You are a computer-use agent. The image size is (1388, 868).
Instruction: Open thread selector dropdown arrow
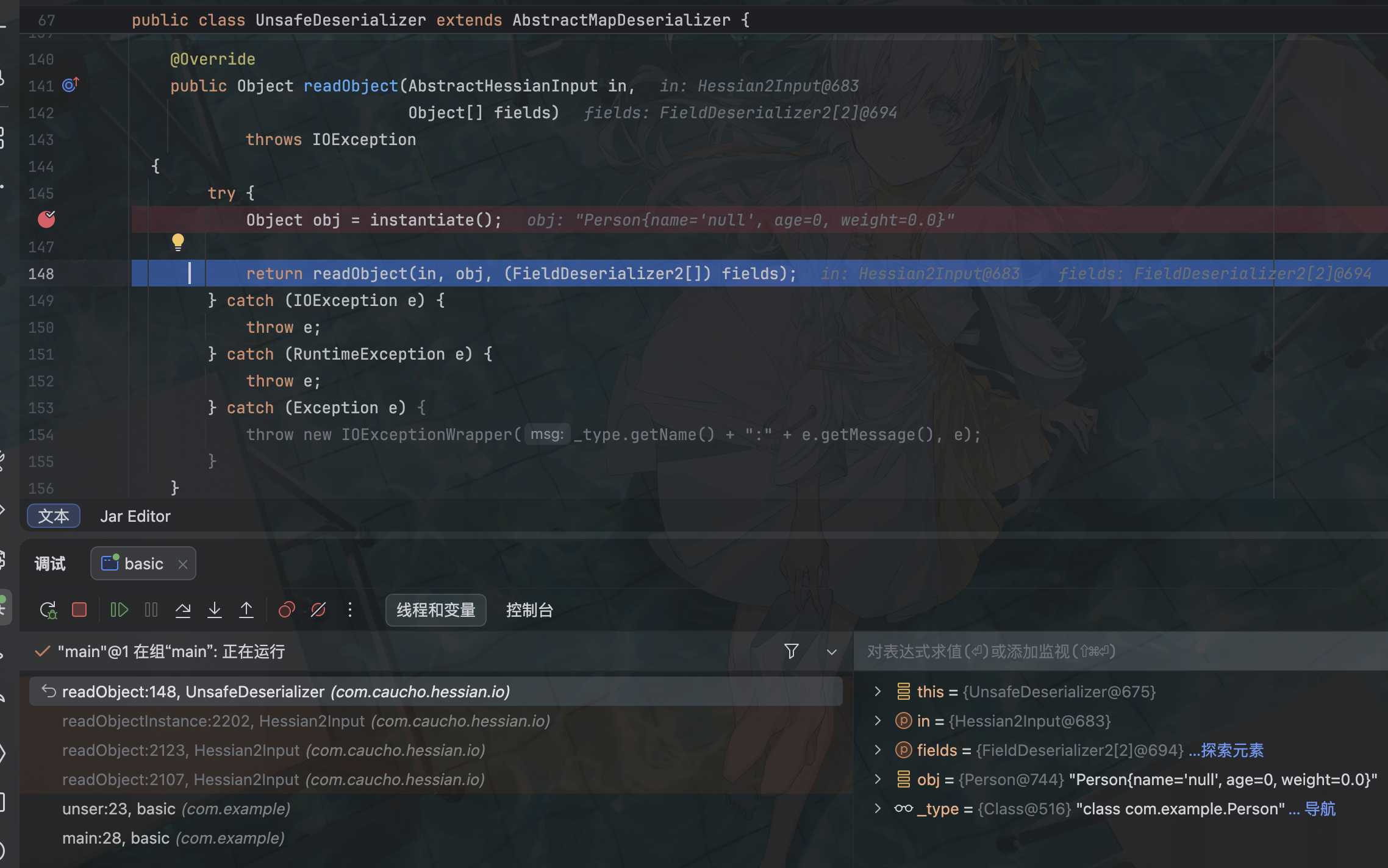tap(831, 652)
